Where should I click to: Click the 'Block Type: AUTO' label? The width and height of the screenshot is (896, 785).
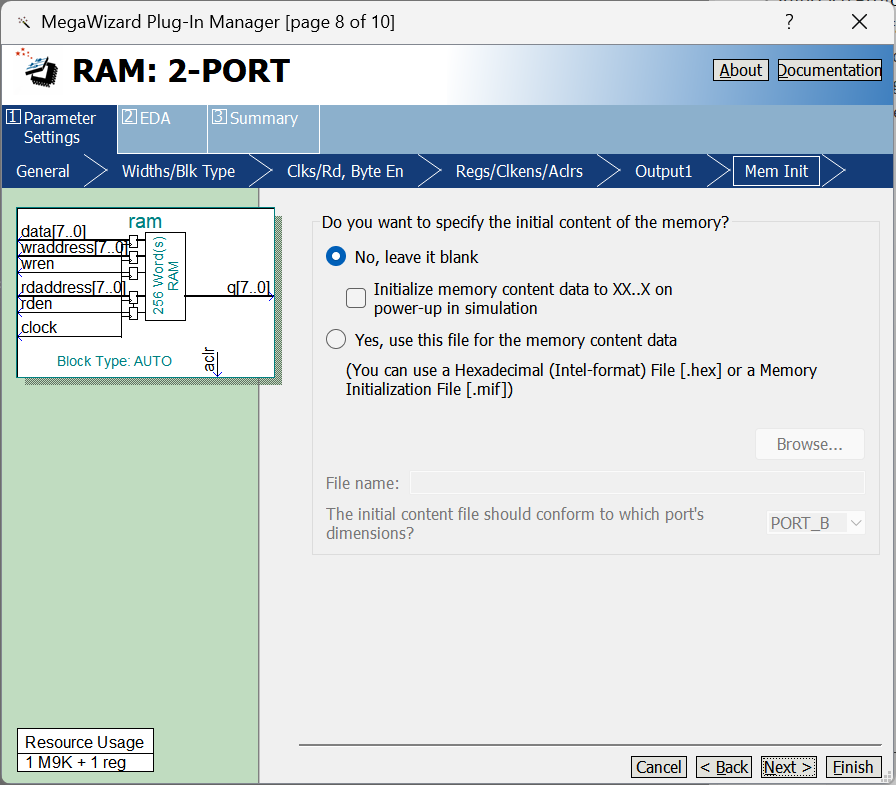pyautogui.click(x=114, y=361)
